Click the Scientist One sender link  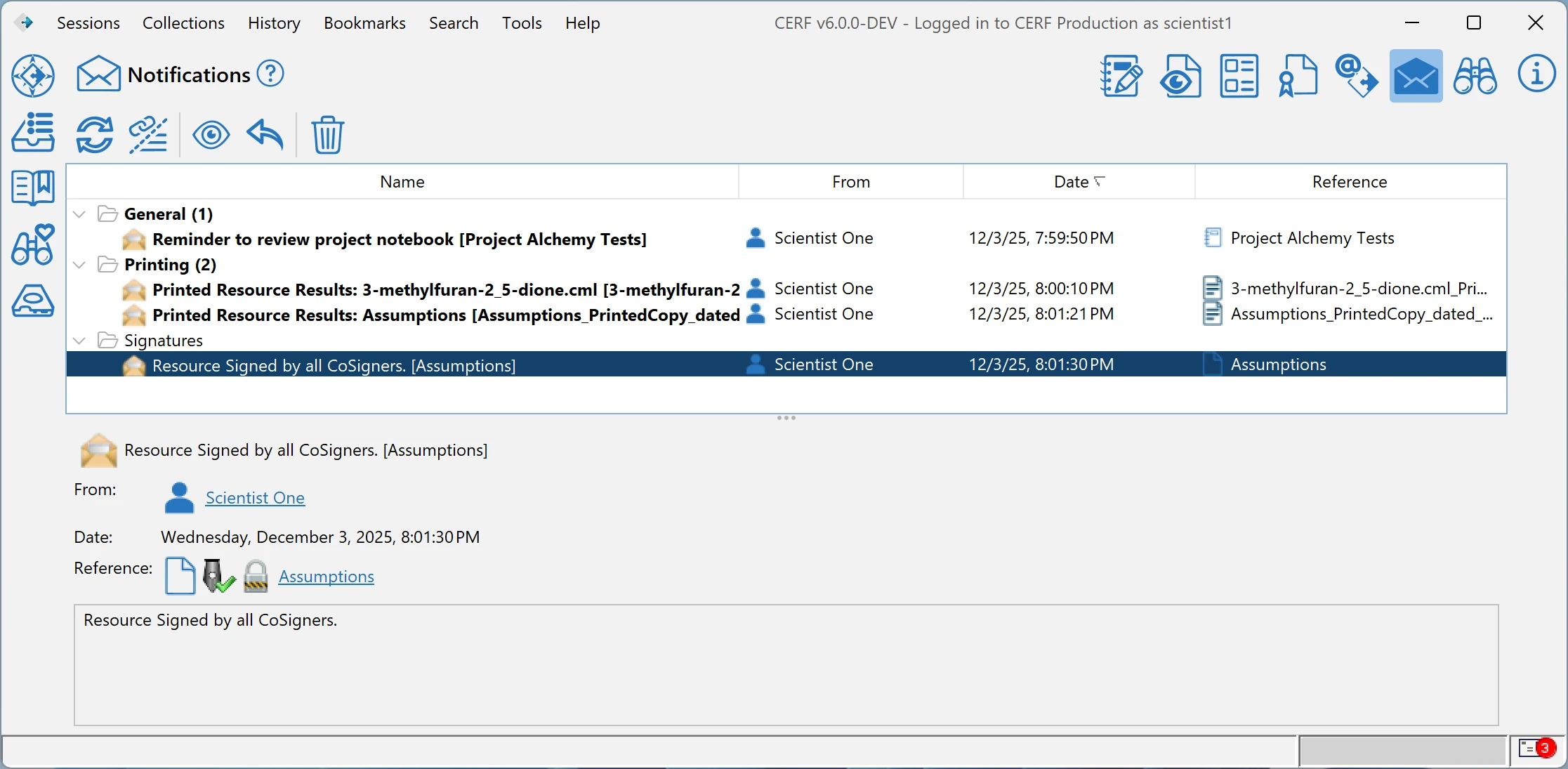pos(255,498)
